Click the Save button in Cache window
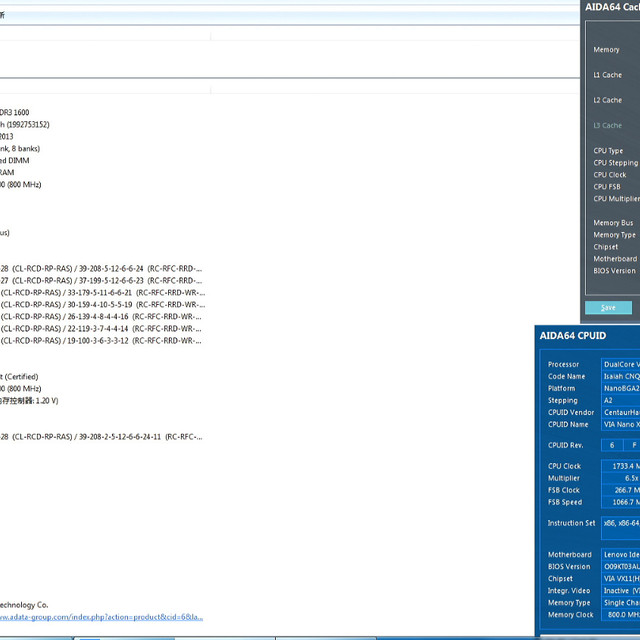Screen dimensions: 640x640 [x=608, y=307]
